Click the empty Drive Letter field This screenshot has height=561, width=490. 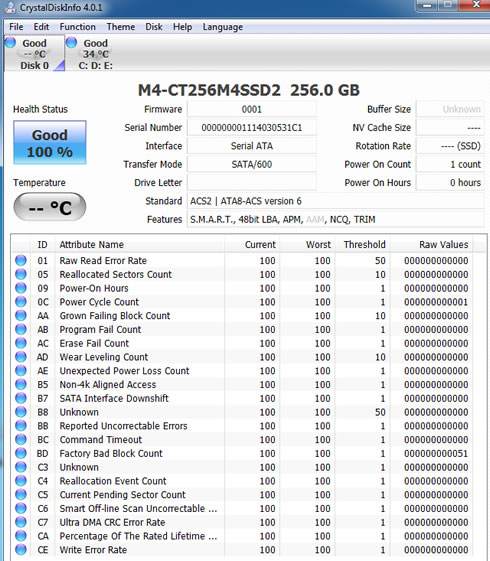pos(252,183)
